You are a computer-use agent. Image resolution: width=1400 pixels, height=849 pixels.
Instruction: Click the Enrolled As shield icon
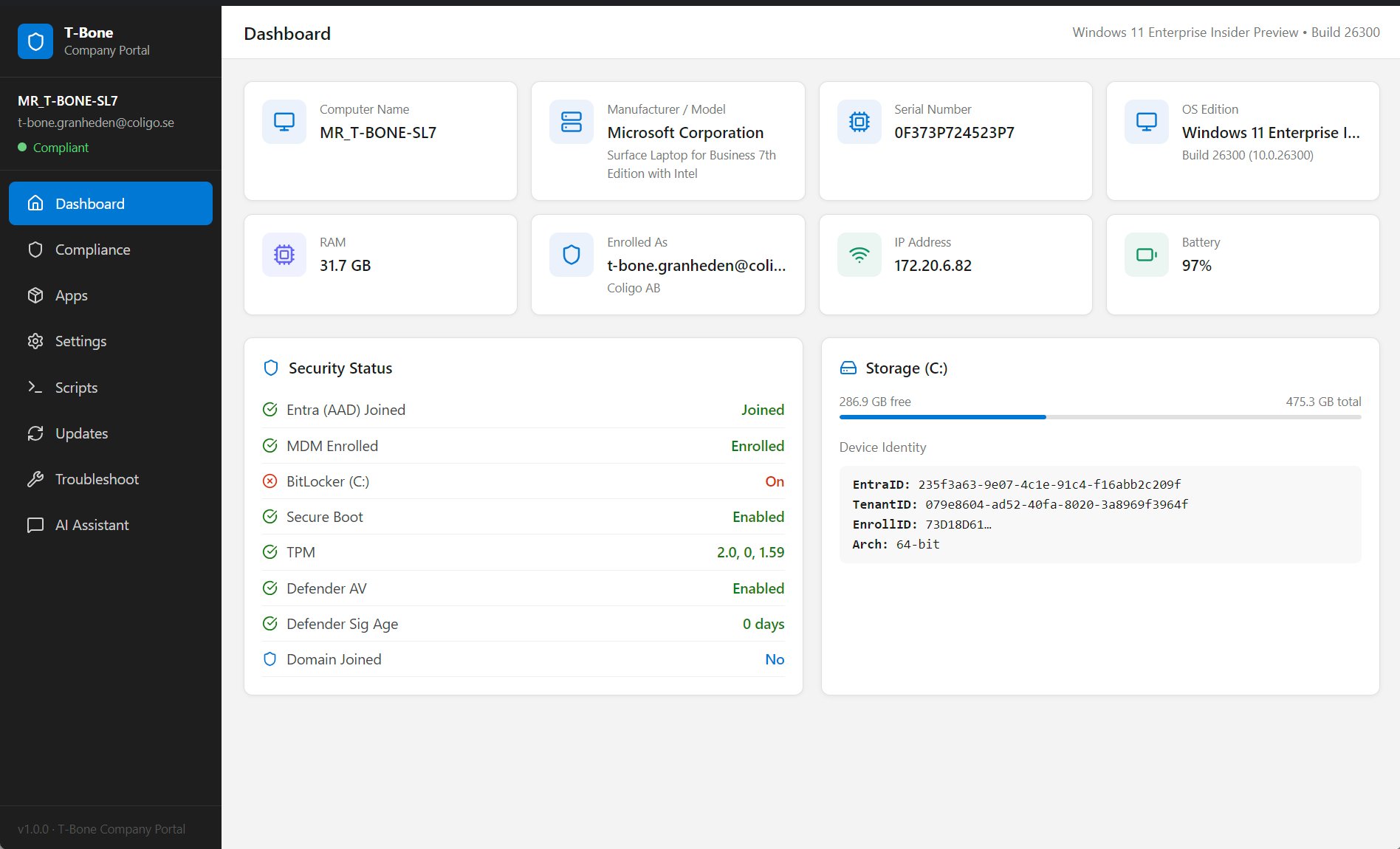coord(572,255)
